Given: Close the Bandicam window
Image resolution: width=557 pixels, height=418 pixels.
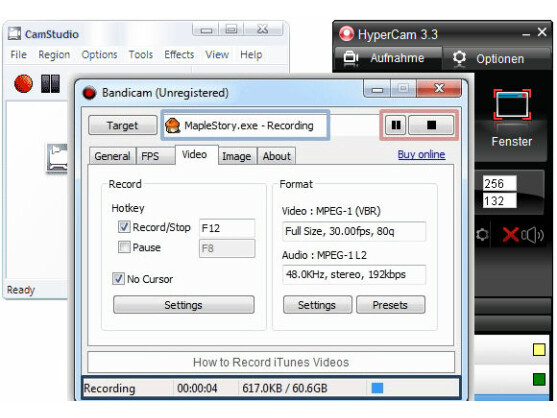Looking at the screenshot, I should (439, 88).
